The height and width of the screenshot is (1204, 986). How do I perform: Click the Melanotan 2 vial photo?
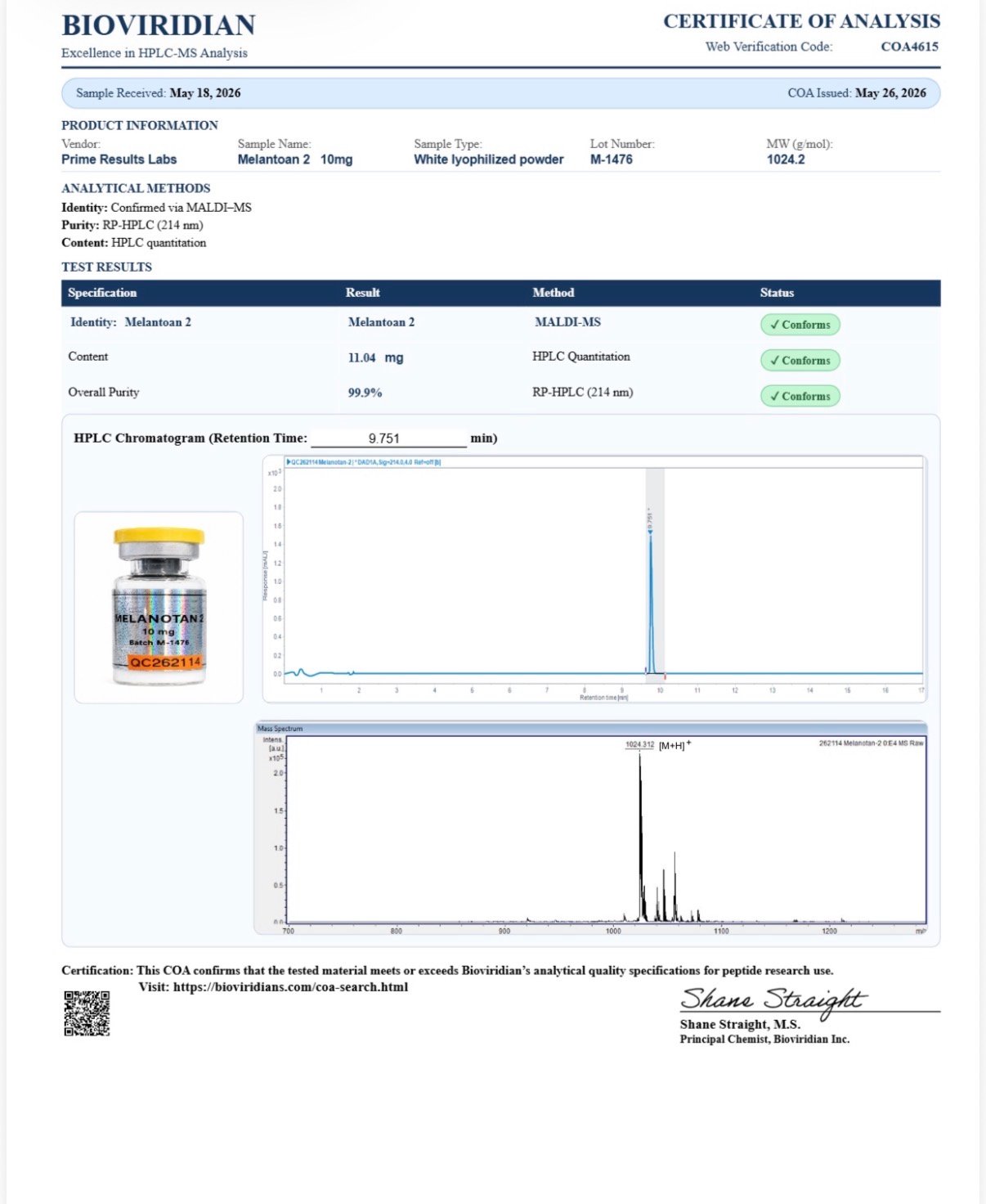pyautogui.click(x=159, y=607)
